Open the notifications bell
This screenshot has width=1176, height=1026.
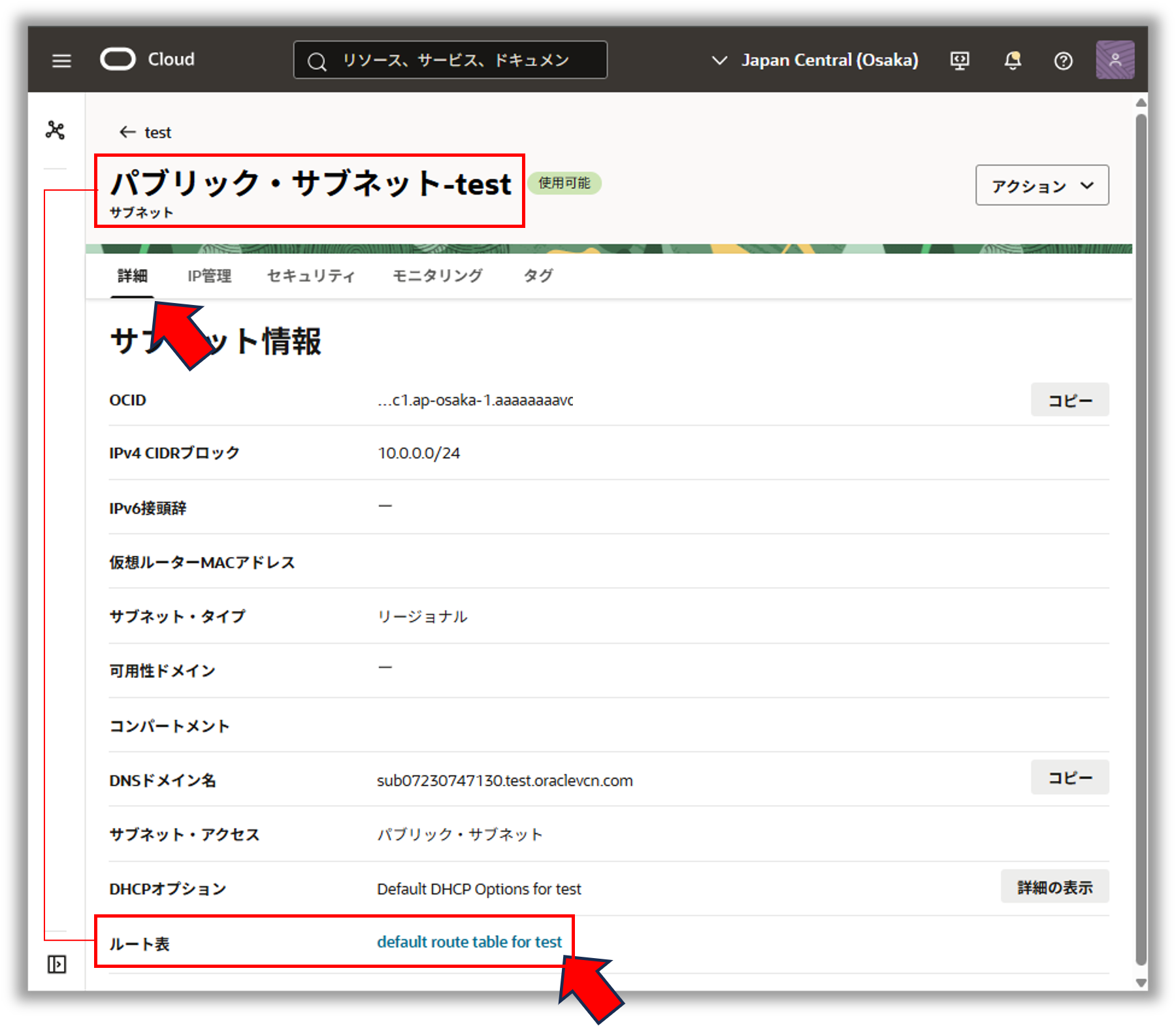click(x=1012, y=61)
